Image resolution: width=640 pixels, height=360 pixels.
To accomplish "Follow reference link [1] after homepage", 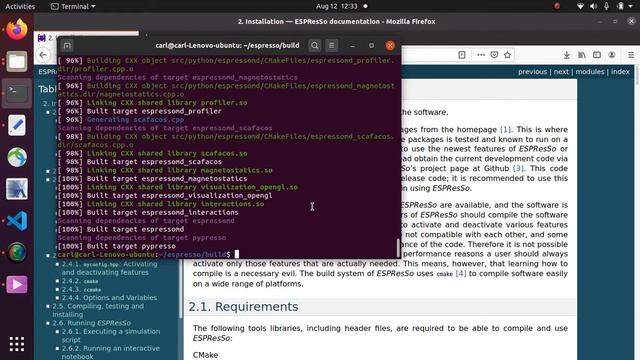I will (505, 129).
